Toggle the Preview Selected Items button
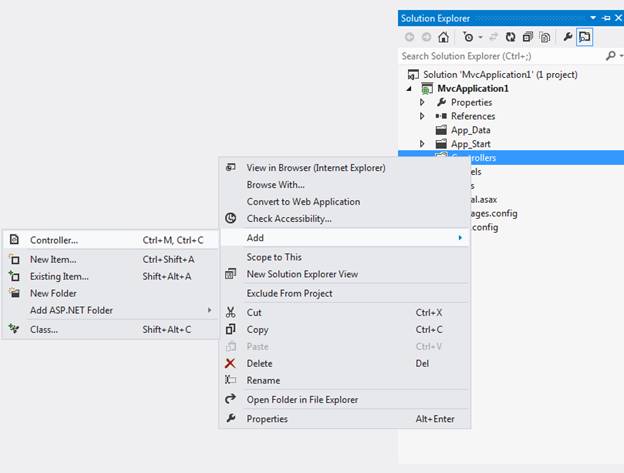Screen dimensions: 624x473 click(x=585, y=37)
